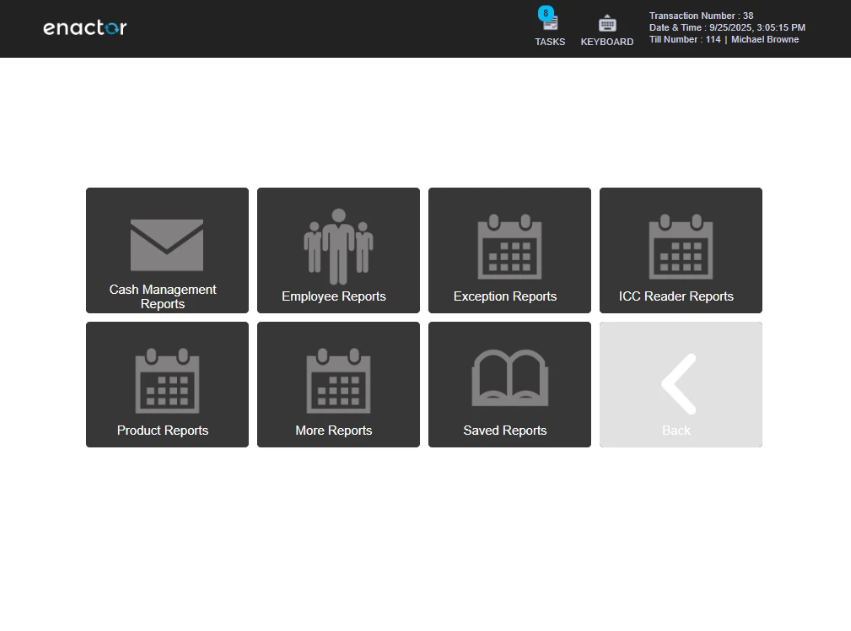Click the blue notification badge above TASKS
Screen dimensions: 851x631
click(544, 12)
